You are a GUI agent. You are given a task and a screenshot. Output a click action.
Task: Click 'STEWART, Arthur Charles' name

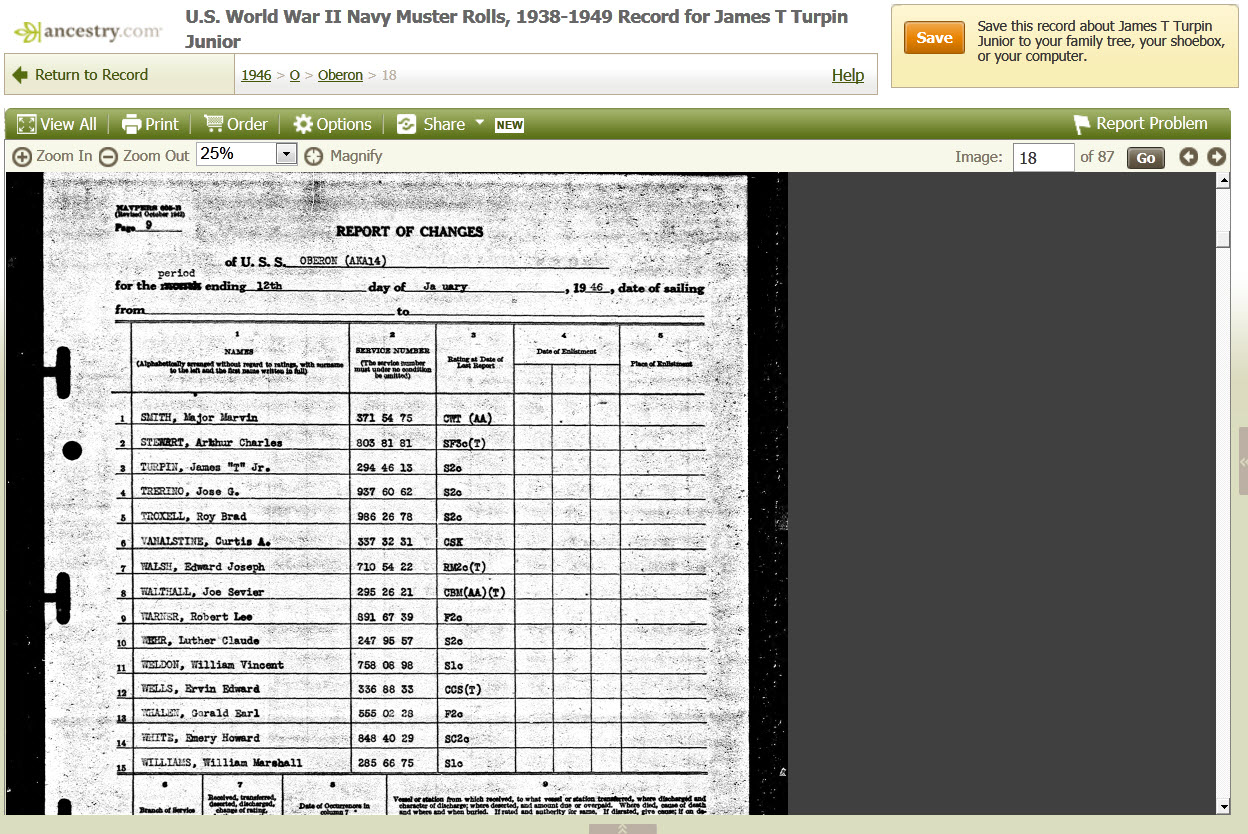[x=211, y=442]
